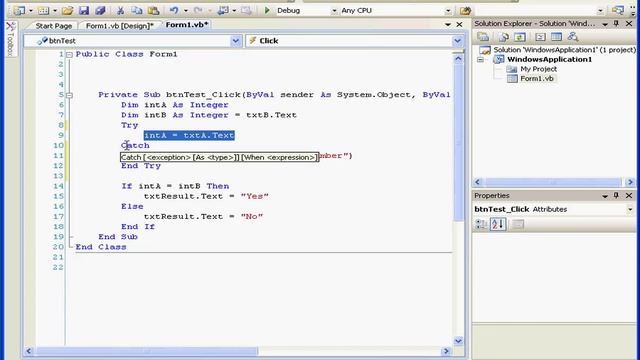Open the Debug configuration dropdown

(x=334, y=11)
